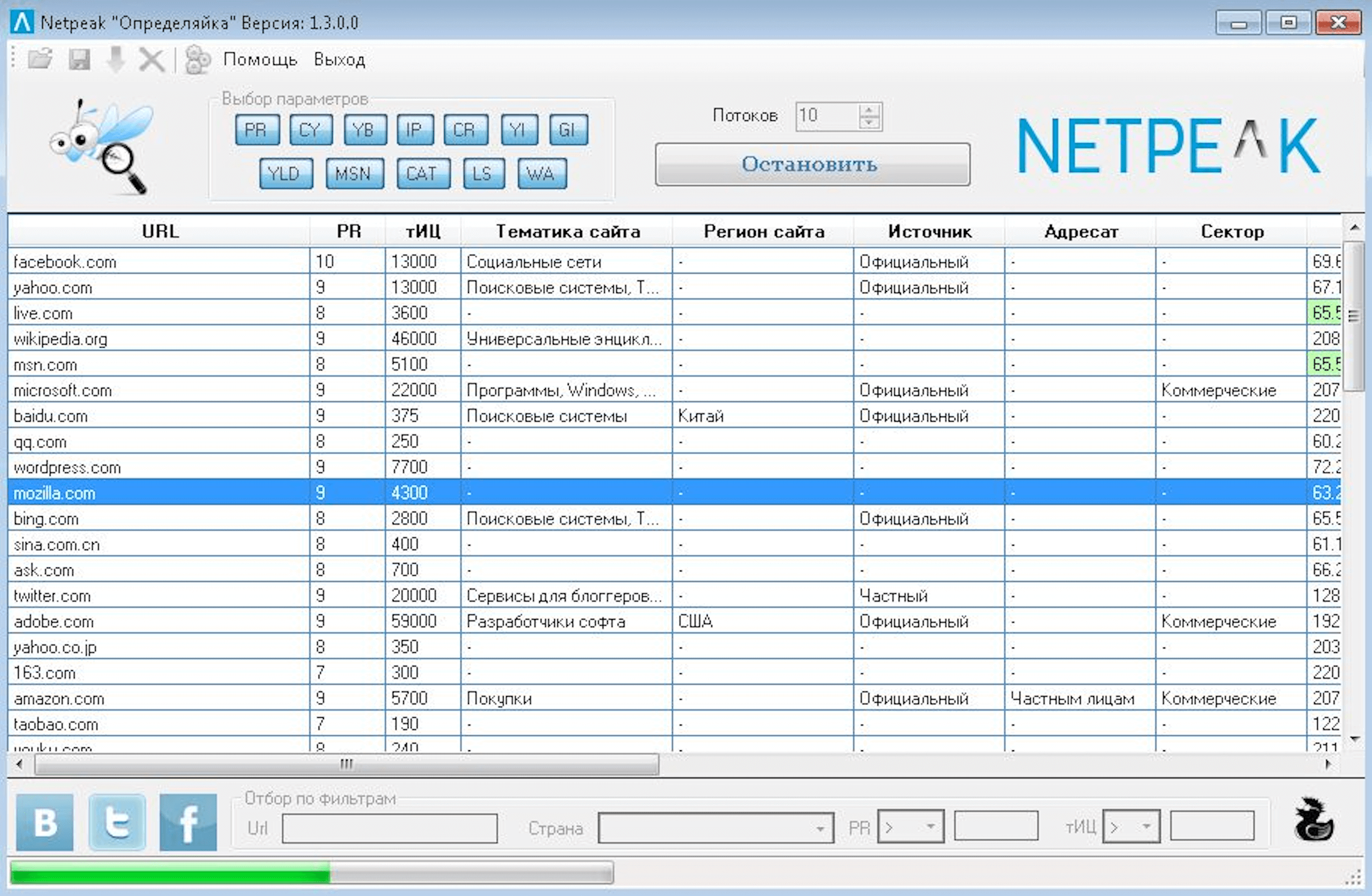Screen dimensions: 1372x896
Task: Click the scroll down arrow
Action: point(1354,738)
